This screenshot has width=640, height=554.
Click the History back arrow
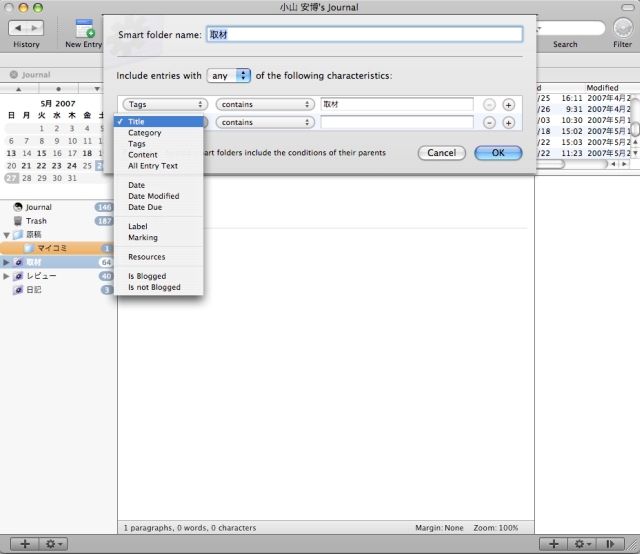(x=18, y=28)
